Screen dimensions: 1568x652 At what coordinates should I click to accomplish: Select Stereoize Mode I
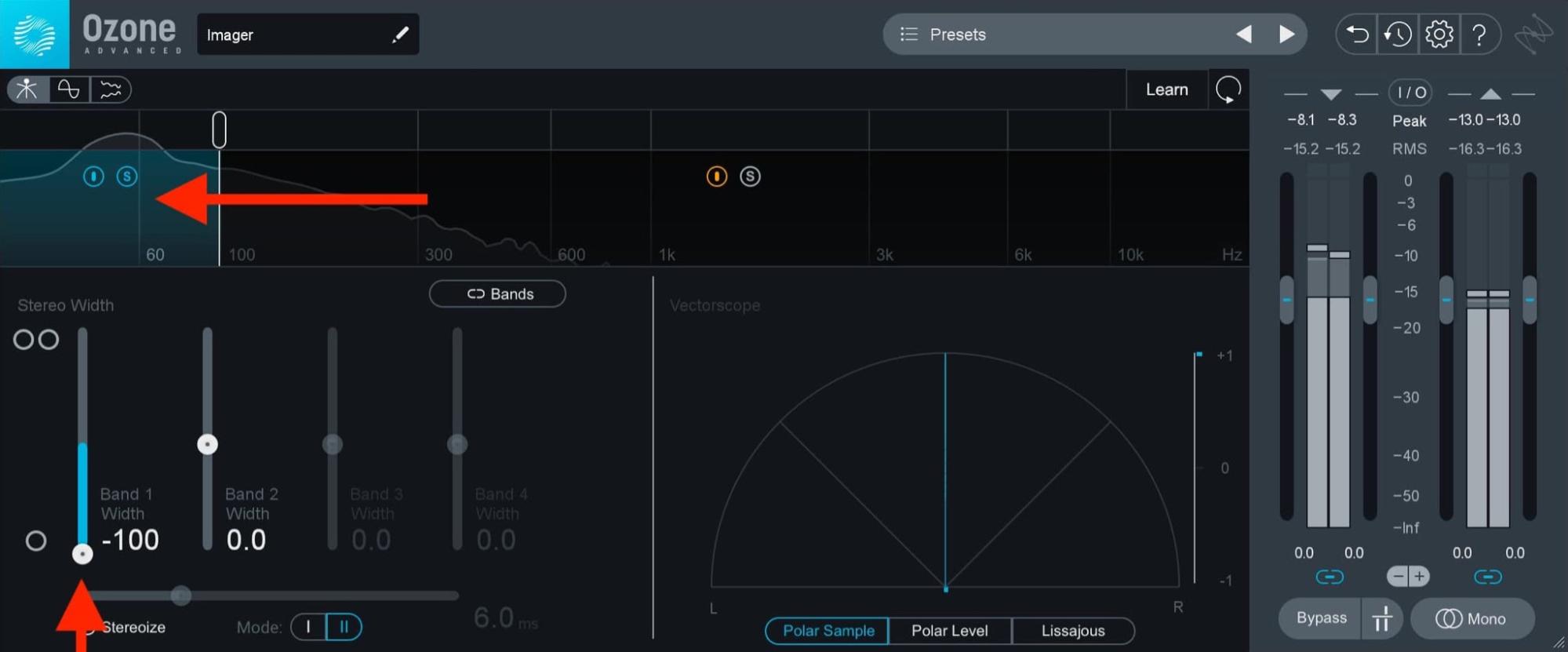pos(308,627)
